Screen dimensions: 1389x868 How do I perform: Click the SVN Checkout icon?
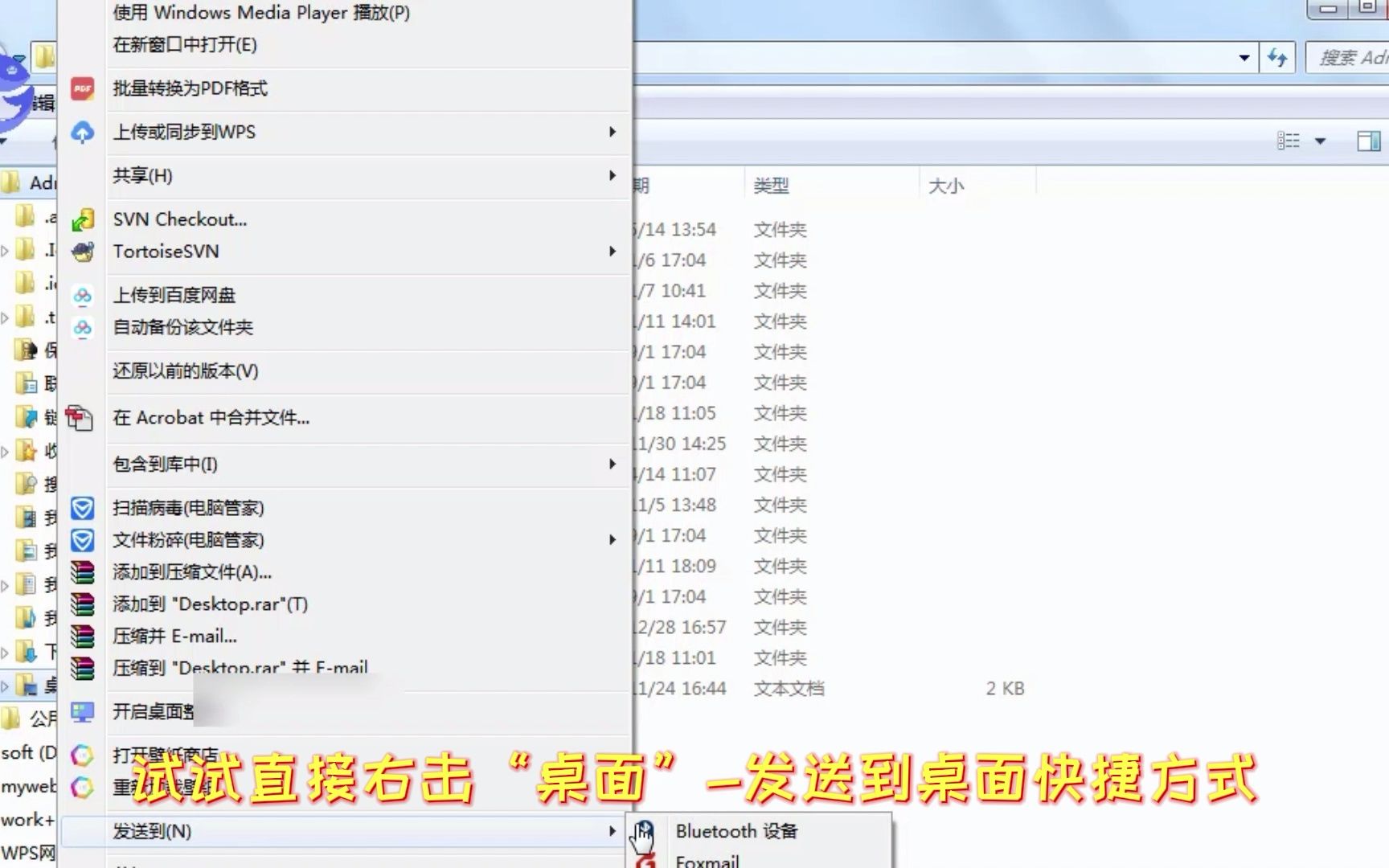[x=81, y=219]
